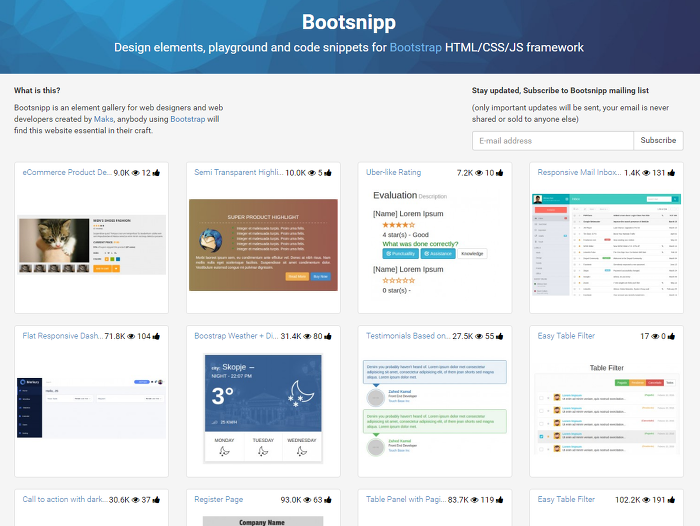The image size is (700, 526).
Task: Click the thumbs-up icon on Testimonials card
Action: [499, 336]
